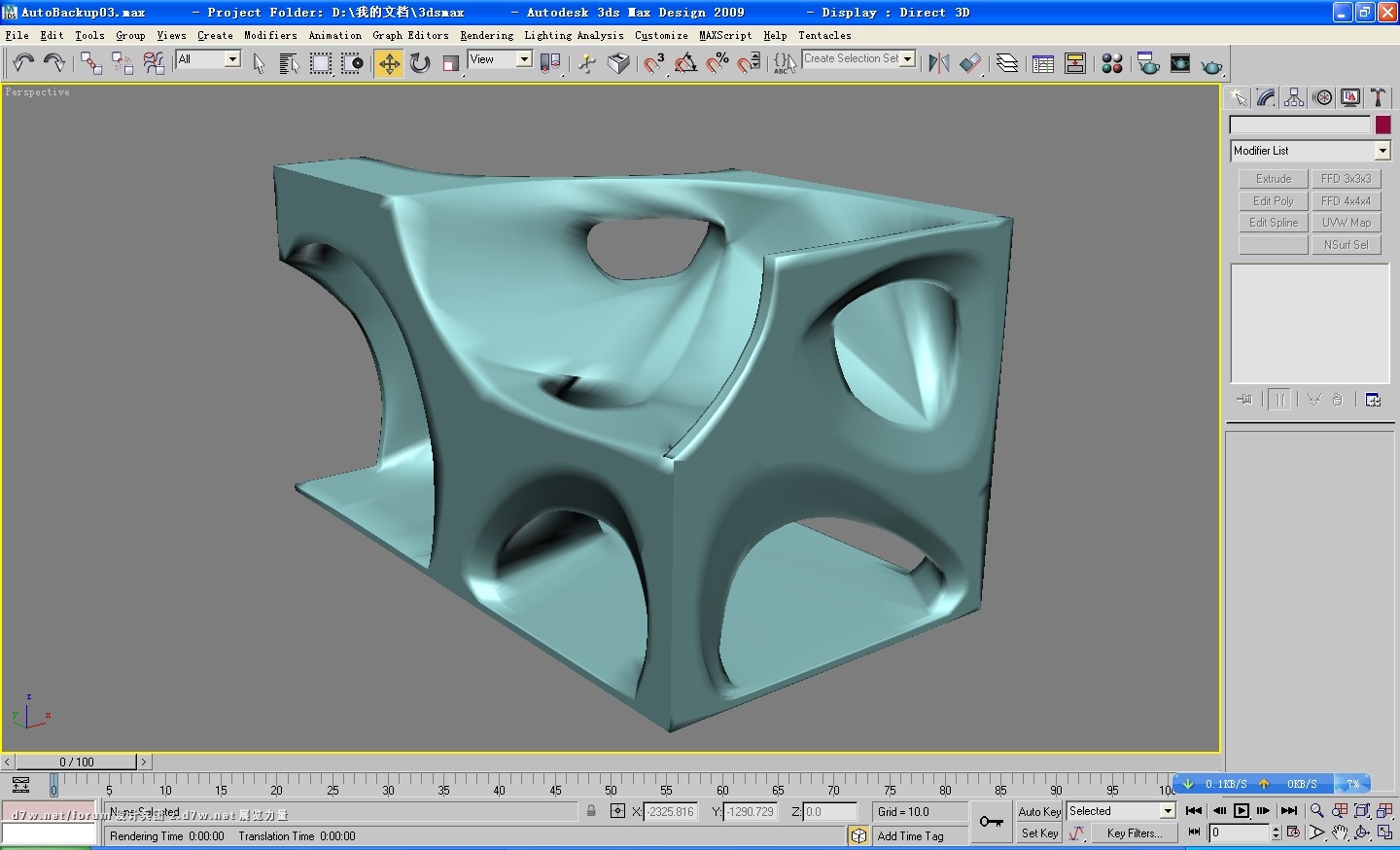Click the Quick Render teapot
This screenshot has height=850, width=1400.
click(x=1211, y=65)
